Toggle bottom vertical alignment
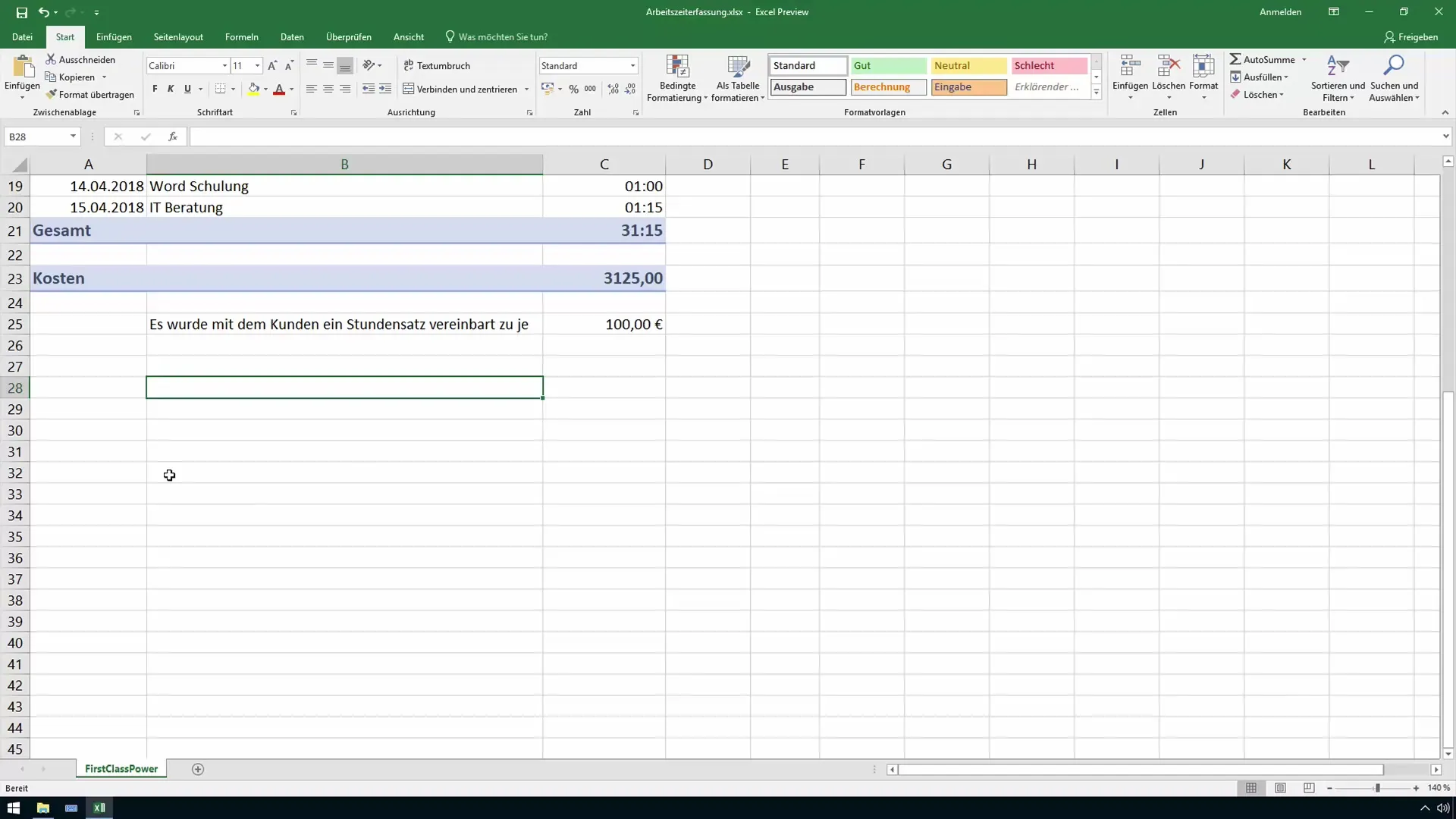Viewport: 1456px width, 819px height. pyautogui.click(x=345, y=65)
